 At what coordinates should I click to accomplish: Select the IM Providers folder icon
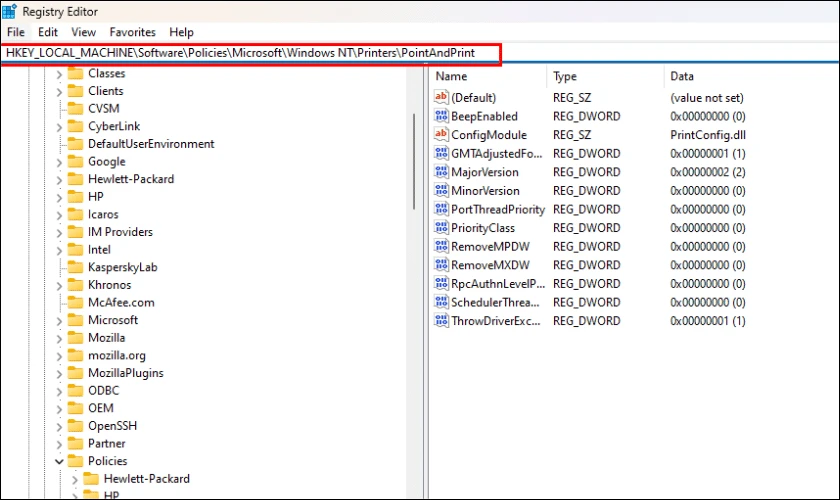[76, 232]
